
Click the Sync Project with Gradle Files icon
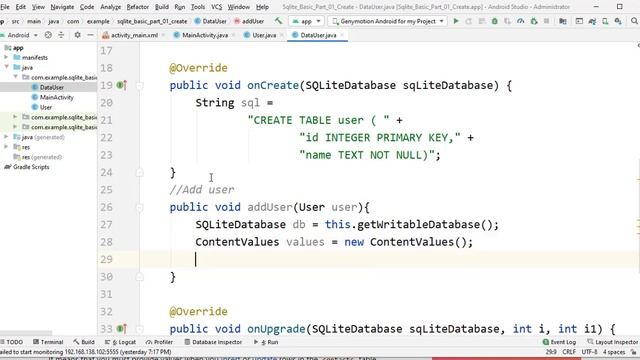point(592,21)
